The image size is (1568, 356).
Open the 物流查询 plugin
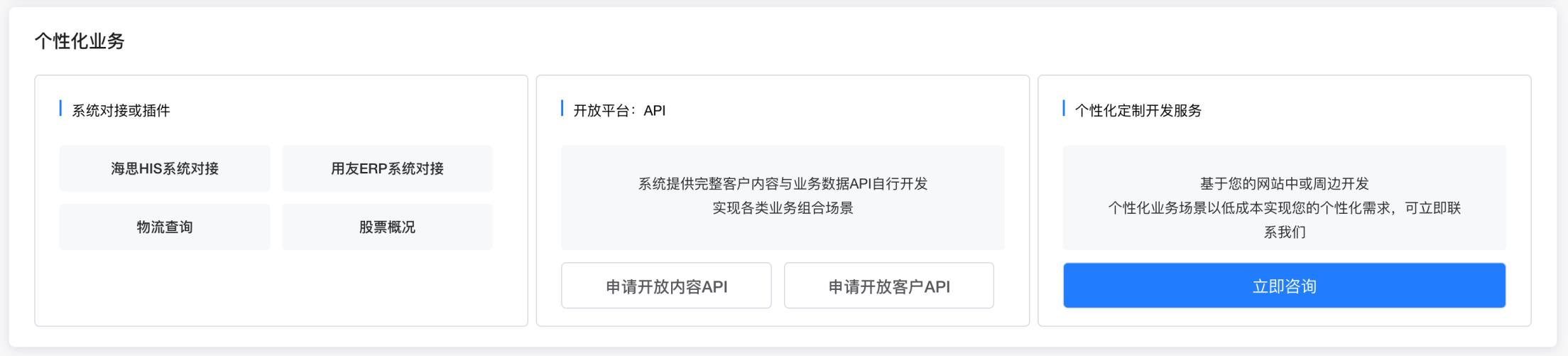point(165,227)
